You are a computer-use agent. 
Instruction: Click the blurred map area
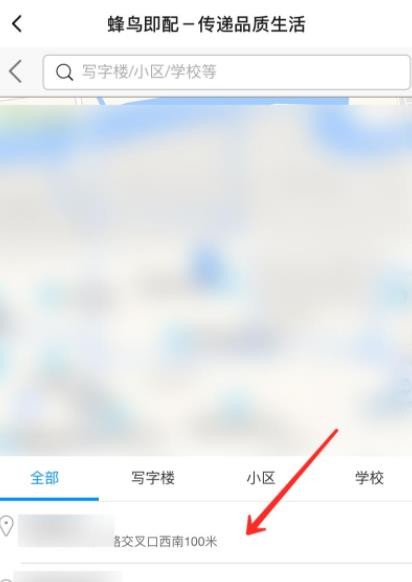206,277
